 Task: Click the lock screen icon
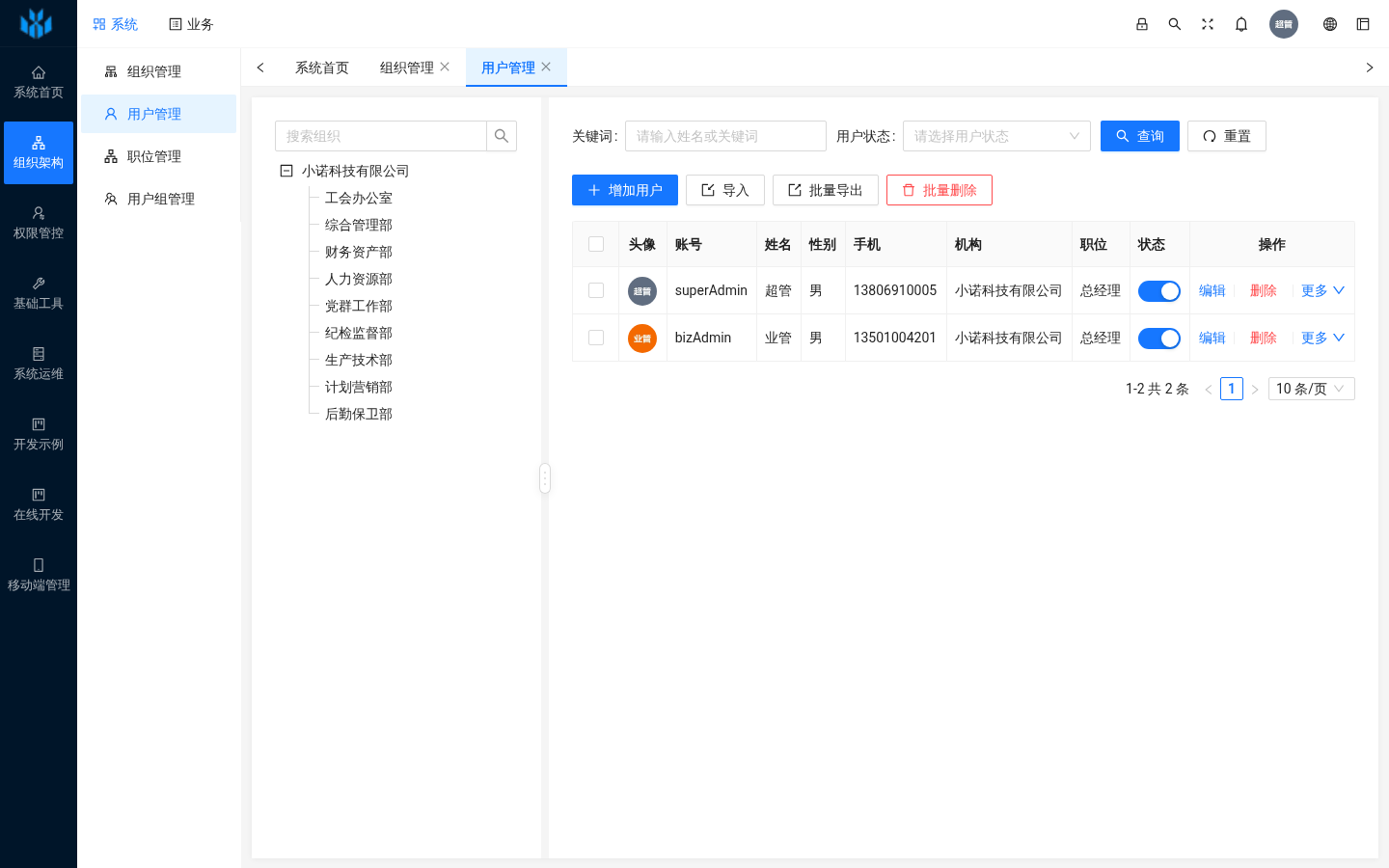coord(1142,24)
